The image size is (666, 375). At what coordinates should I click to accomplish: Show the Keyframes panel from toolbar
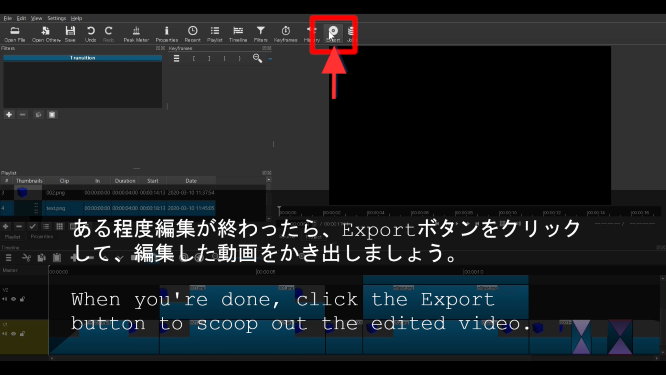pyautogui.click(x=285, y=34)
